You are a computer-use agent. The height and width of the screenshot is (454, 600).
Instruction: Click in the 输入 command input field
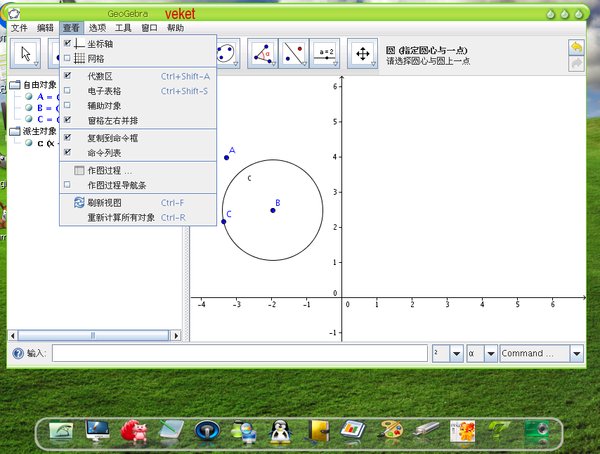pyautogui.click(x=238, y=353)
